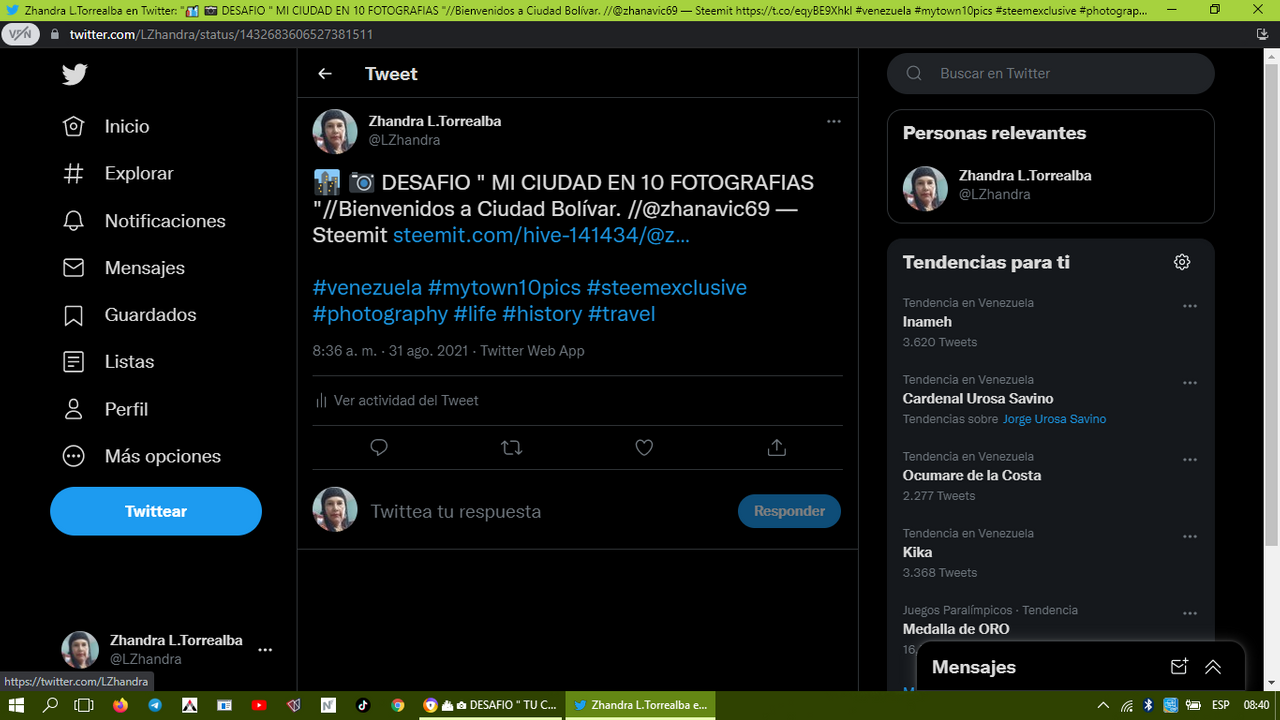The height and width of the screenshot is (720, 1280).
Task: Compose new message icon in Mensajes drawer
Action: (1179, 667)
